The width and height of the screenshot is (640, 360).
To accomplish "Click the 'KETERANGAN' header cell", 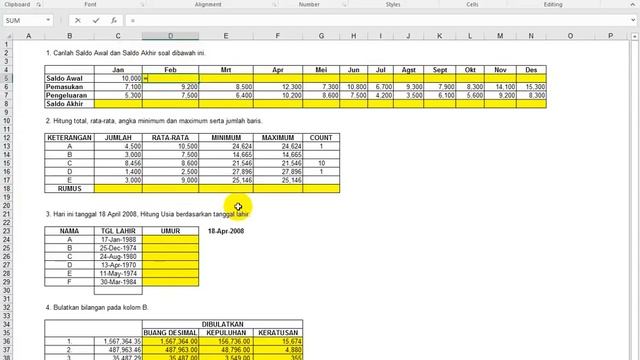I will tap(69, 138).
